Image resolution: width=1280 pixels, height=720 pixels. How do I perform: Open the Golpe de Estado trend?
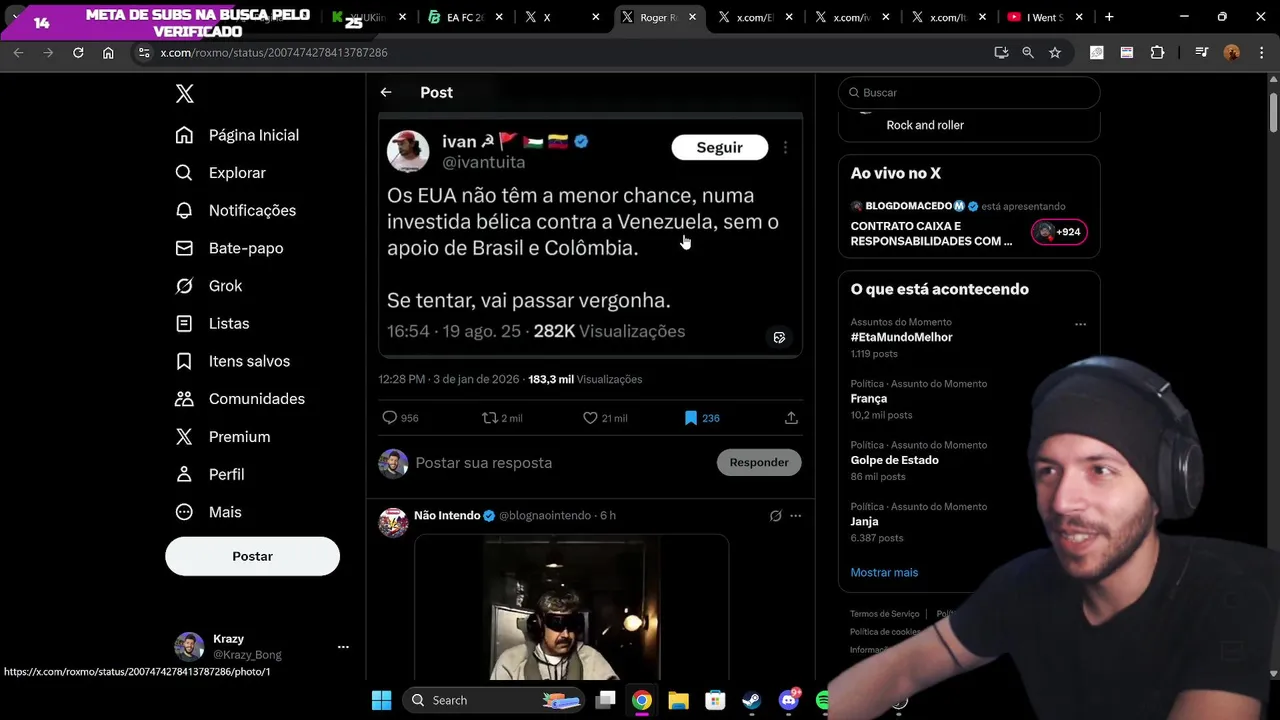(x=894, y=460)
